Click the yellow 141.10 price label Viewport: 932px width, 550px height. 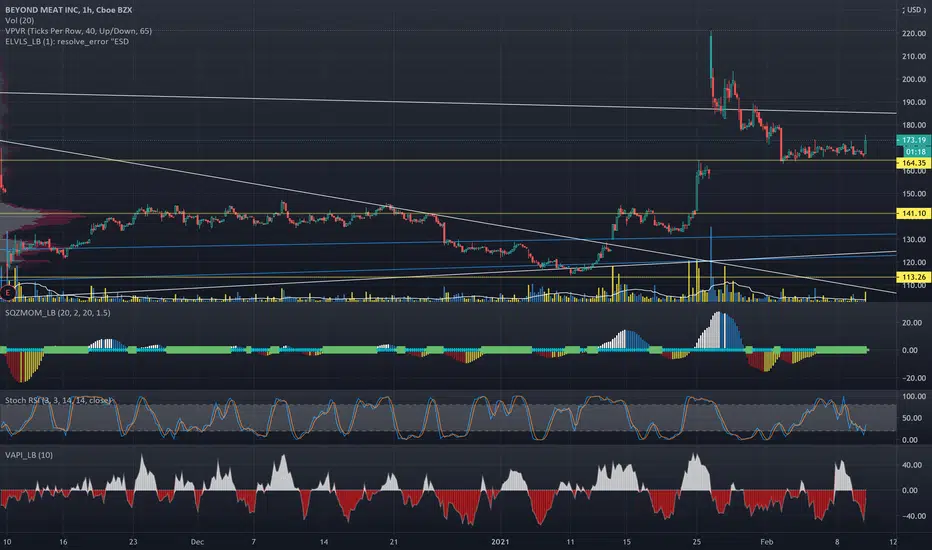coord(913,213)
